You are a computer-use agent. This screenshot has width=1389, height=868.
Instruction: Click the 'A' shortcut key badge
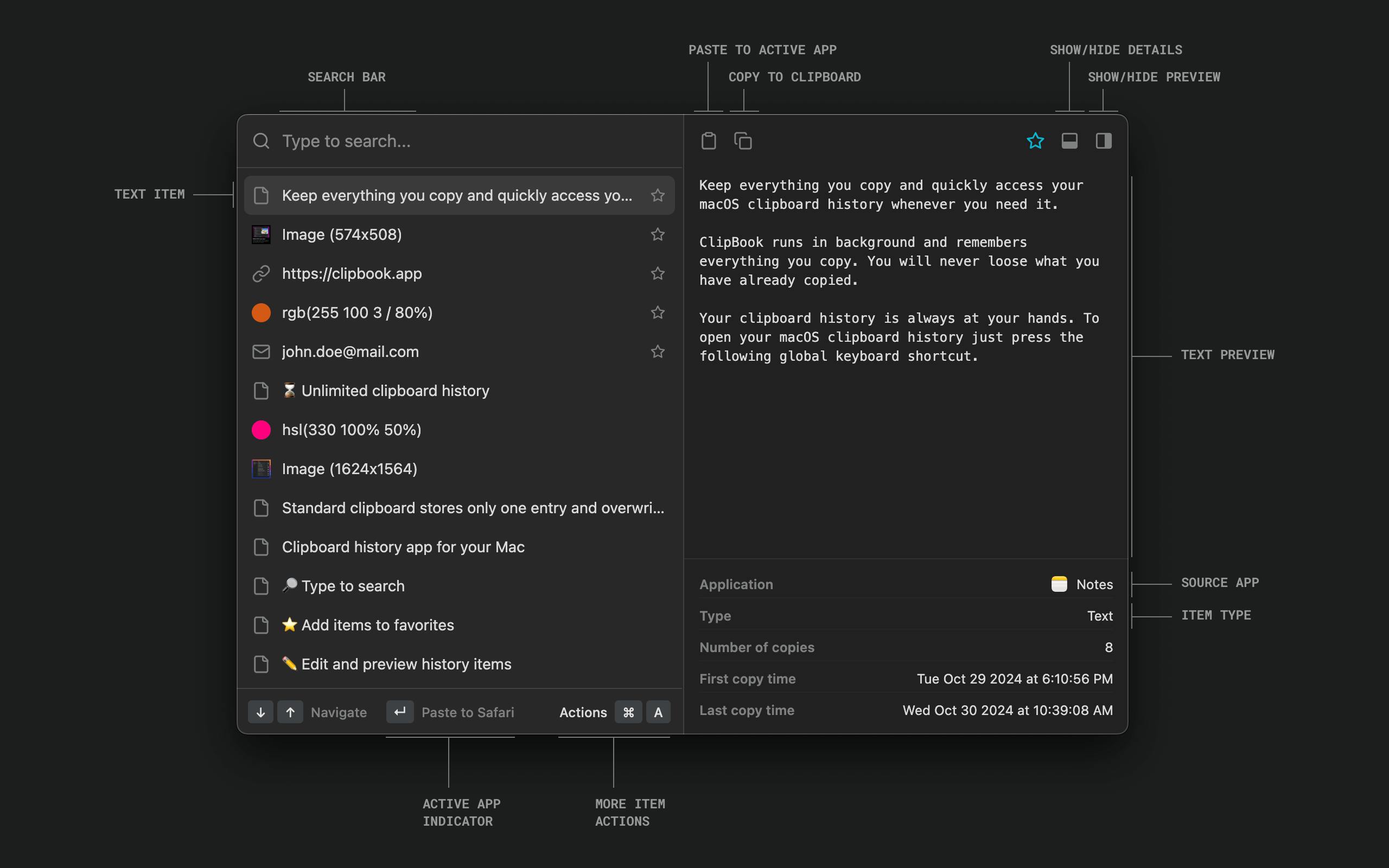click(658, 712)
